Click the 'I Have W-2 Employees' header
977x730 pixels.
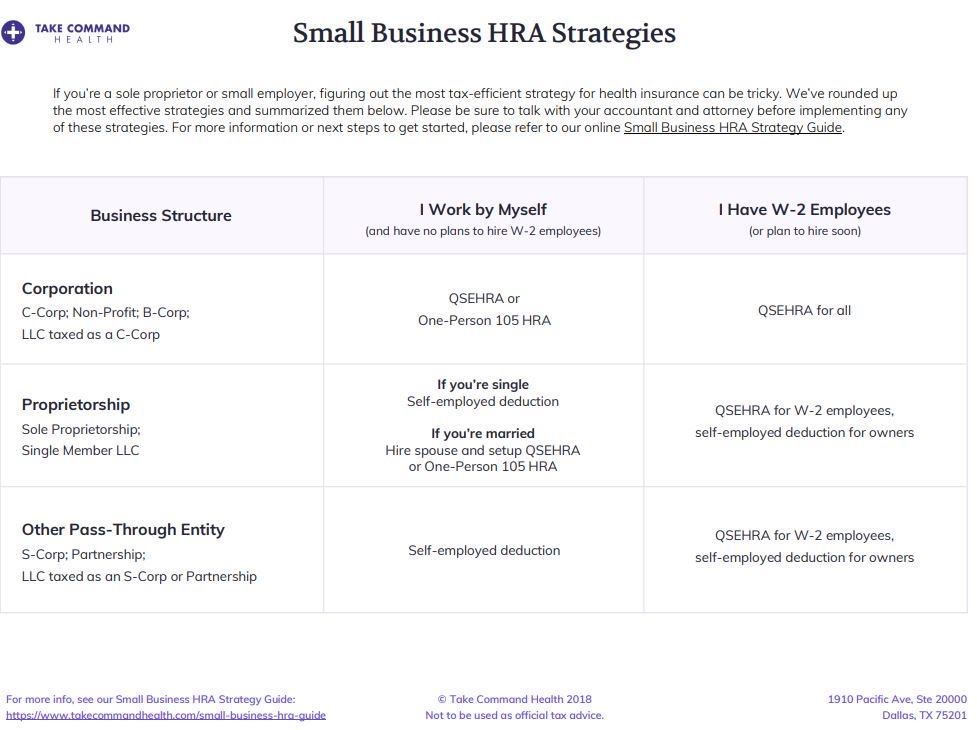coord(804,209)
